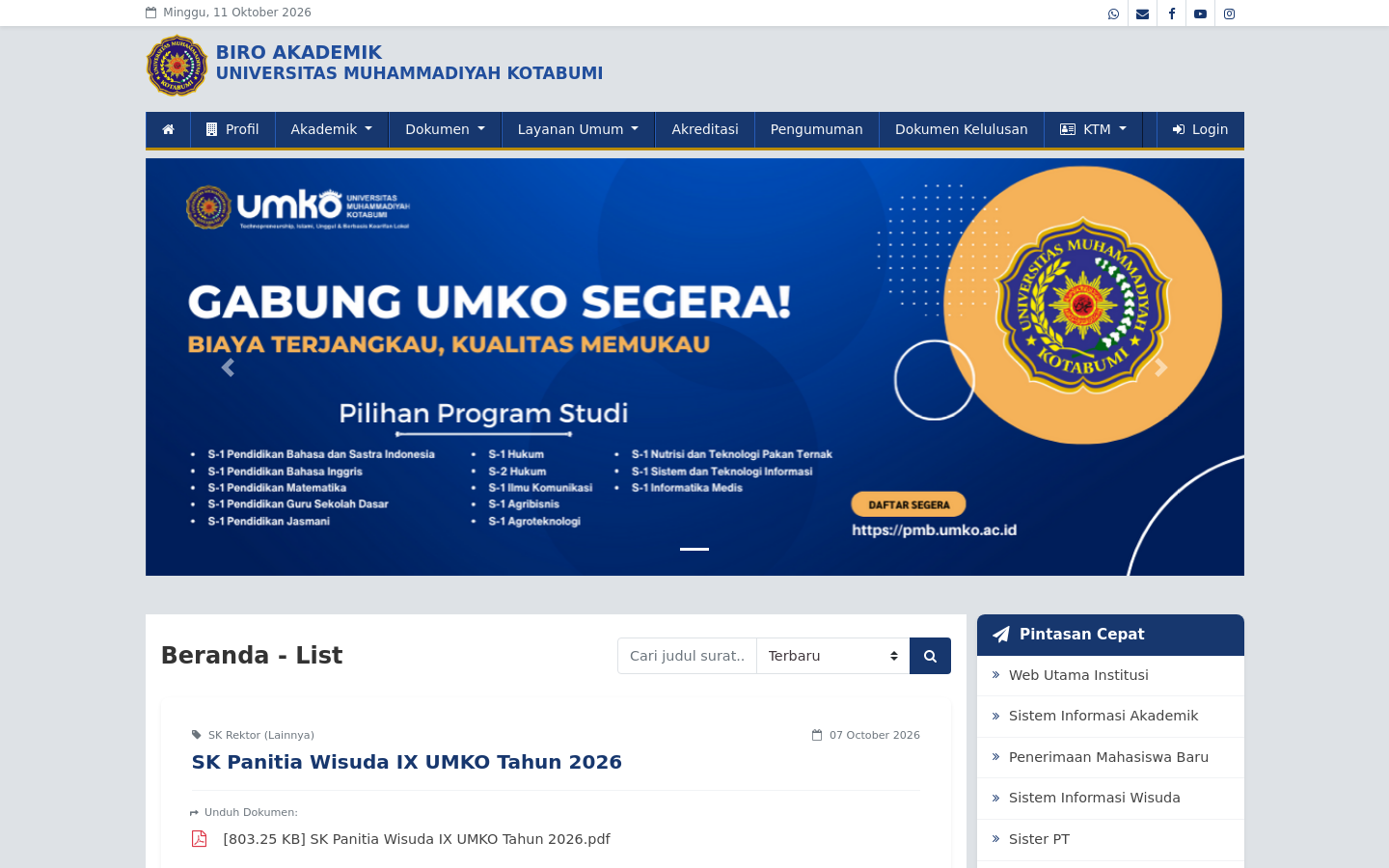Open SK Panitia Wisuda IX title link

tap(406, 762)
